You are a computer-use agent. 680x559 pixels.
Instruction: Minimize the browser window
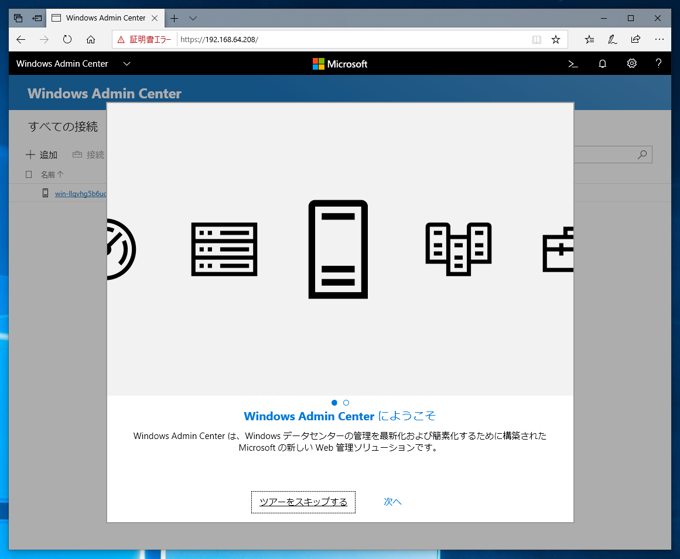click(604, 18)
